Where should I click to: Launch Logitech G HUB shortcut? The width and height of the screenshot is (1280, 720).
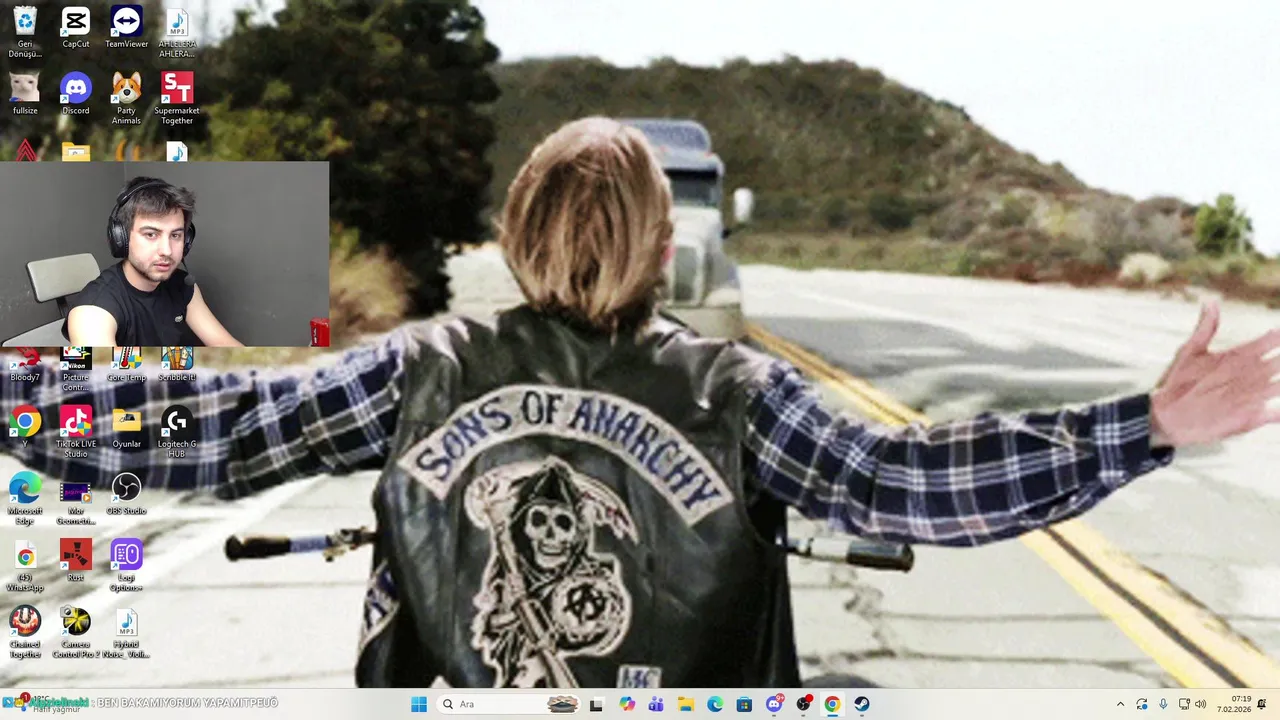[177, 431]
